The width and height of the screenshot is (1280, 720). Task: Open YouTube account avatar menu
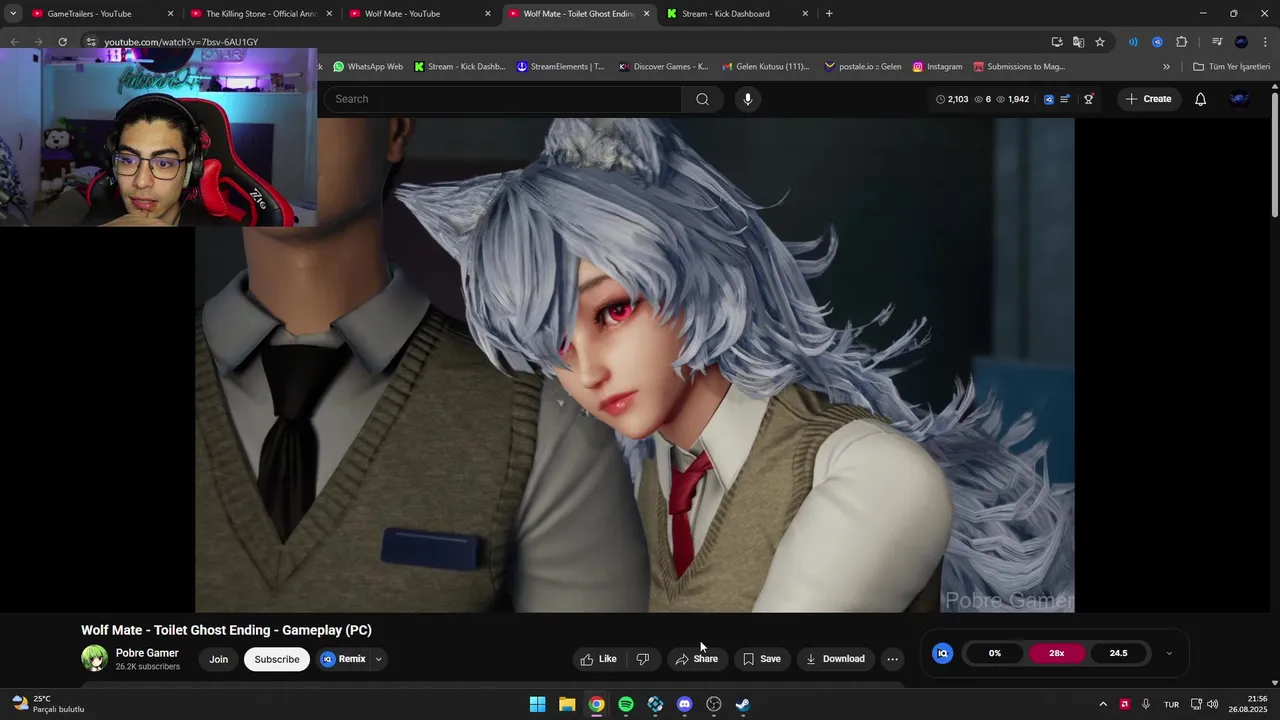1239,99
